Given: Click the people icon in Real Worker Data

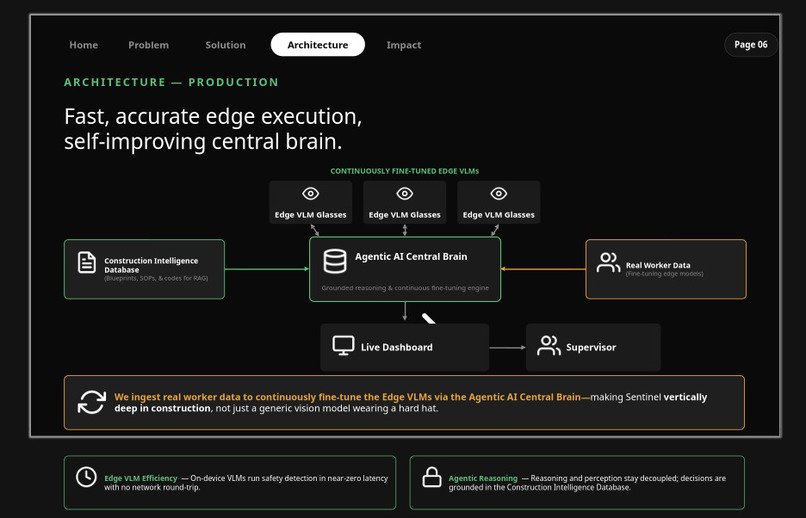Looking at the screenshot, I should point(608,262).
